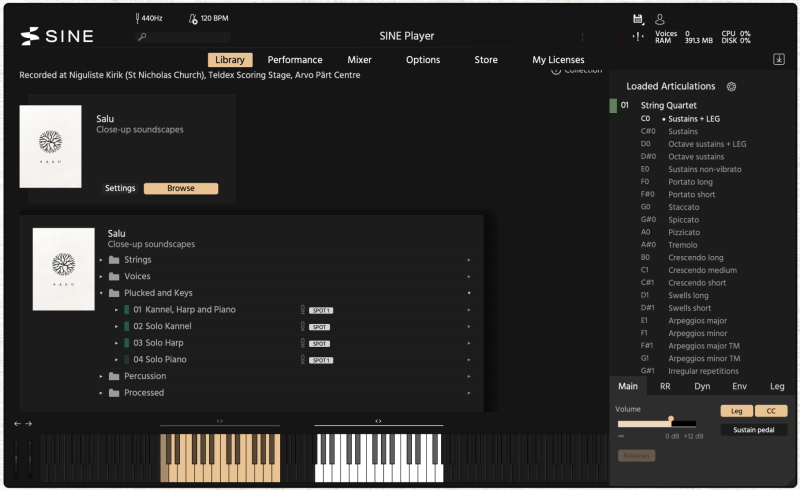
Task: Collapse the Plucked and Keys folder arrow
Action: (101, 293)
